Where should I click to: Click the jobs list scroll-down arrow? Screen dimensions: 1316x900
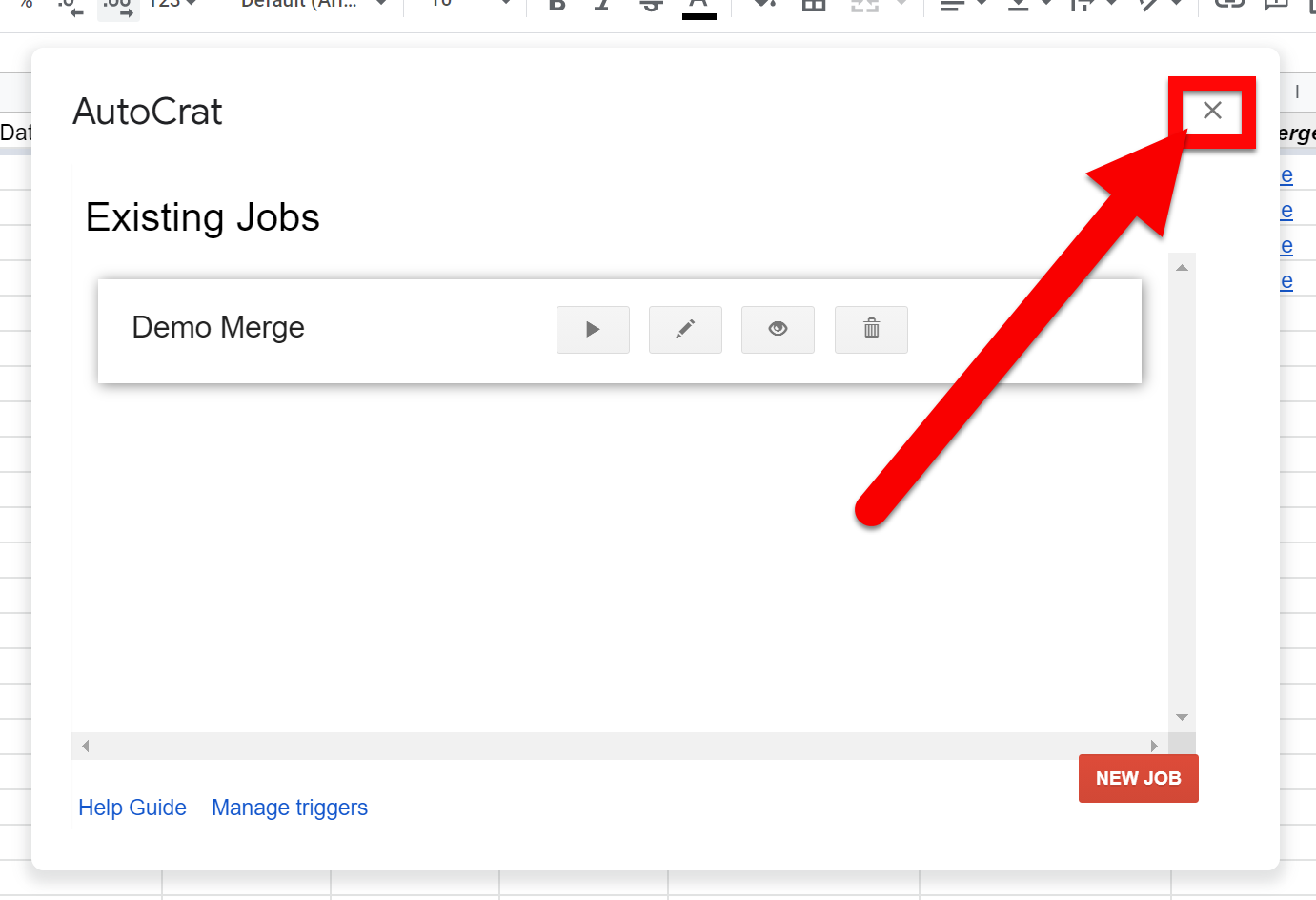coord(1182,717)
